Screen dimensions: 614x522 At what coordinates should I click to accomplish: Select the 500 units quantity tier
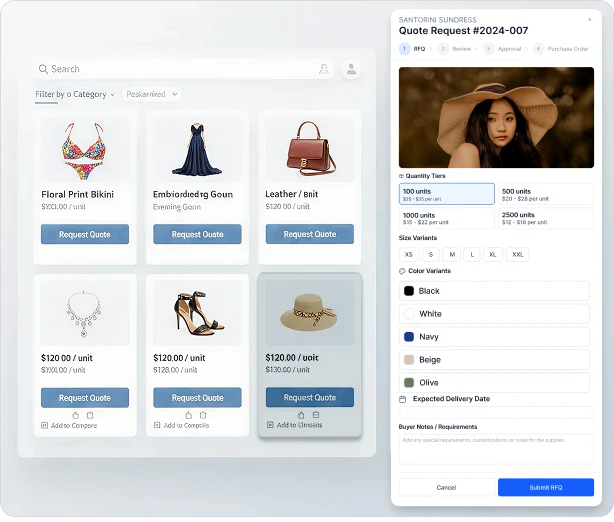click(545, 193)
